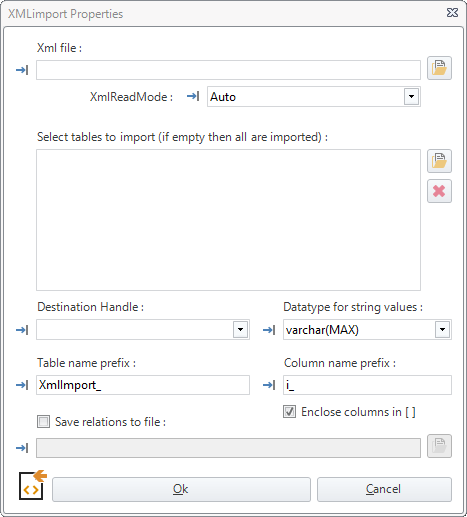Click variable arrow next to XmlReadMode
467x517 pixels.
[193, 96]
